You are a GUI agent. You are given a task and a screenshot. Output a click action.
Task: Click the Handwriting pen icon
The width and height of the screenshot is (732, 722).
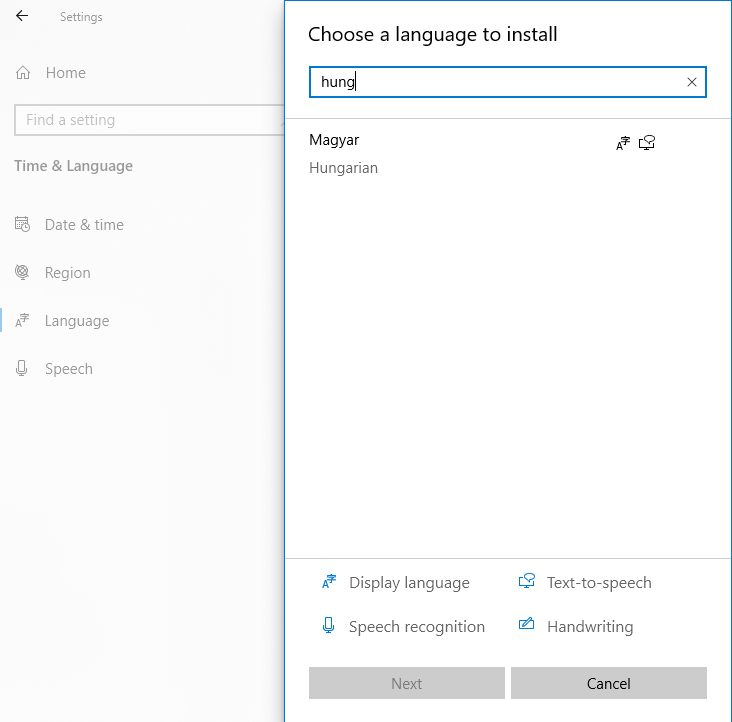point(527,627)
